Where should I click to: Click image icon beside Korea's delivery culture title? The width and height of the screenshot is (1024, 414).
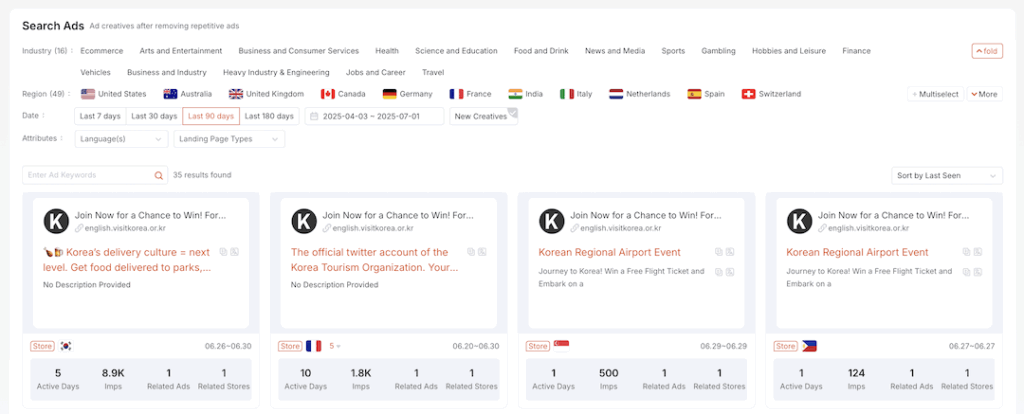pos(235,252)
